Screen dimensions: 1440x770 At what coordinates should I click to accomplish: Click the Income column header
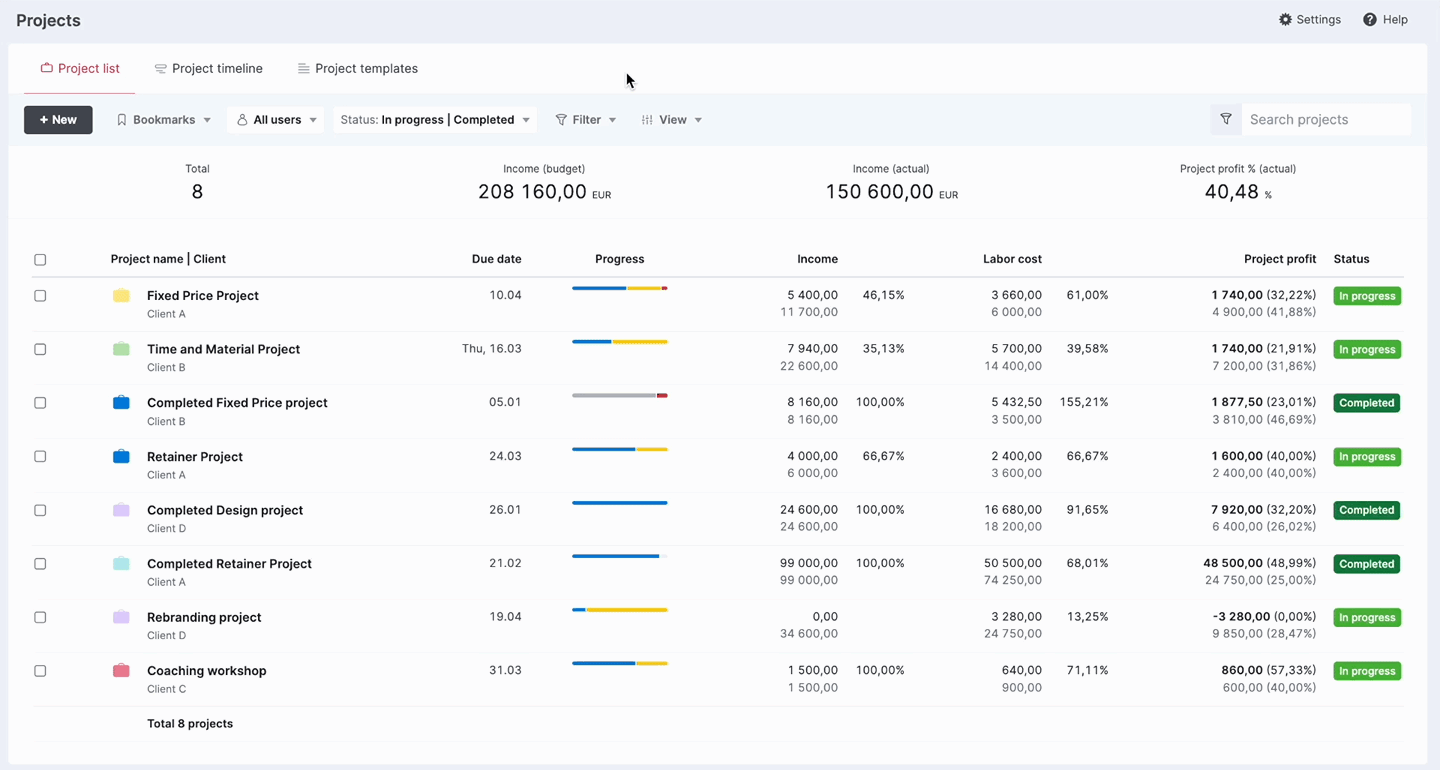tap(817, 259)
